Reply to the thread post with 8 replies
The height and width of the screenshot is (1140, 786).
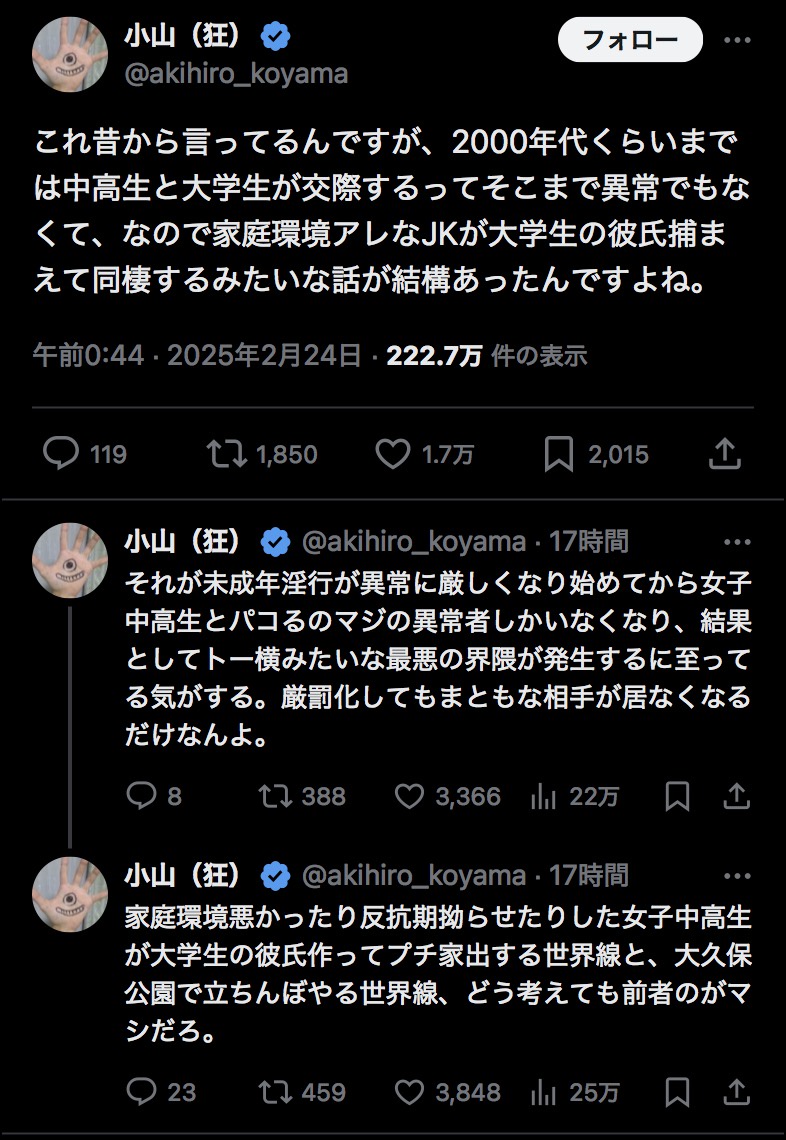click(x=140, y=796)
